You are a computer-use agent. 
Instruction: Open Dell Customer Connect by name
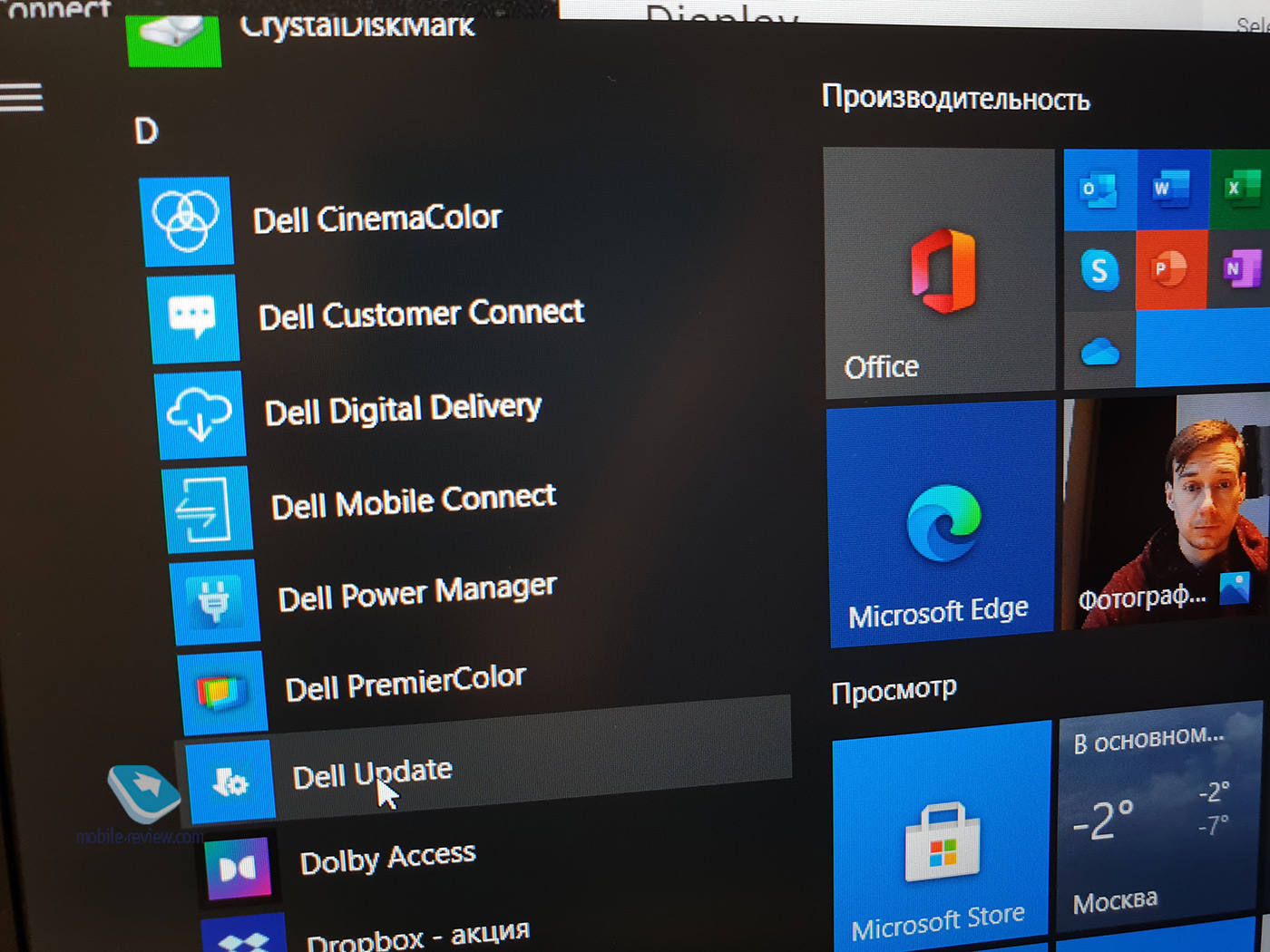pos(421,314)
